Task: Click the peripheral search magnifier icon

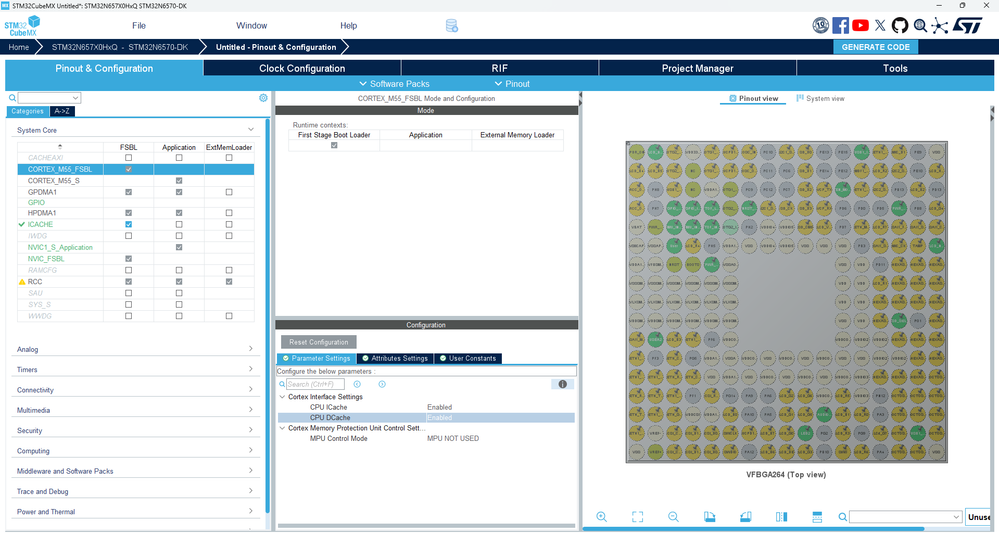Action: pyautogui.click(x=12, y=98)
